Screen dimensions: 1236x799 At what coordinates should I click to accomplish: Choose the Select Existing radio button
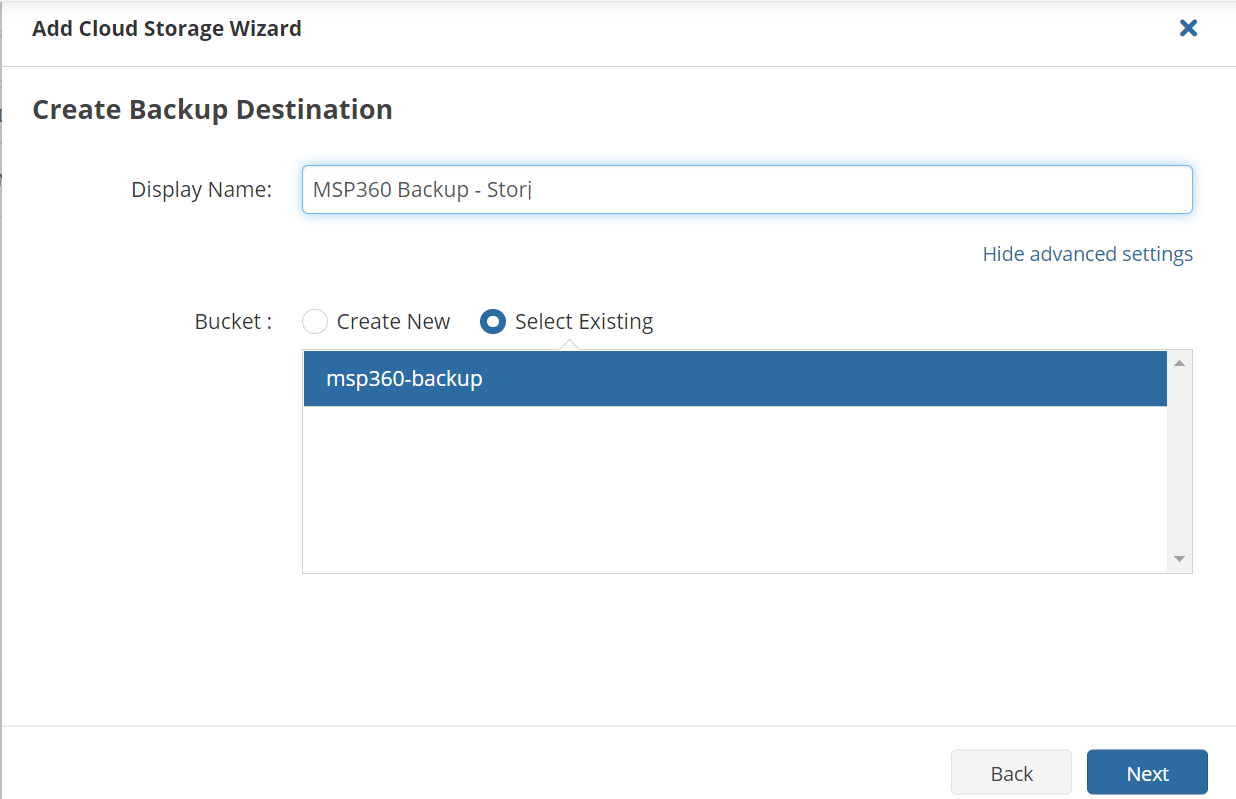click(492, 321)
